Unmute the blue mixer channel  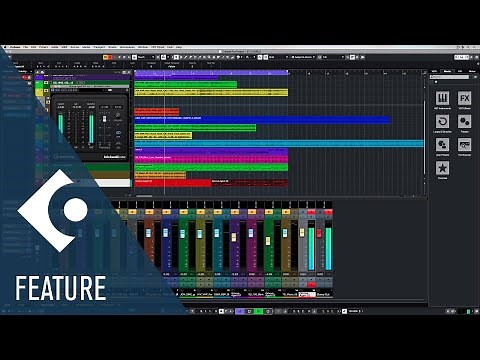[x=166, y=212]
